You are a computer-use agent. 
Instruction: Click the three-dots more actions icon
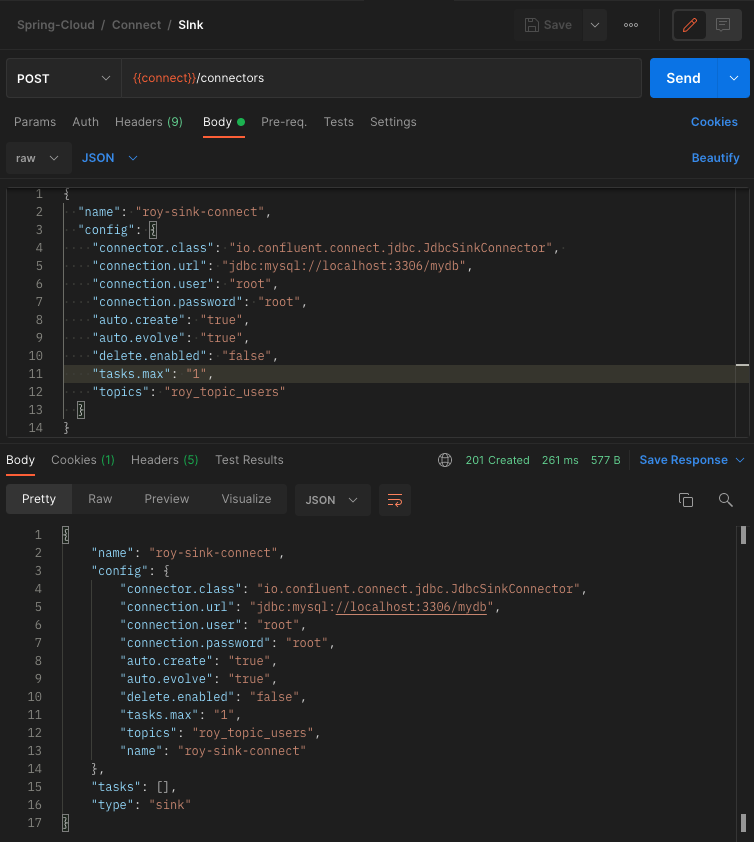[631, 25]
